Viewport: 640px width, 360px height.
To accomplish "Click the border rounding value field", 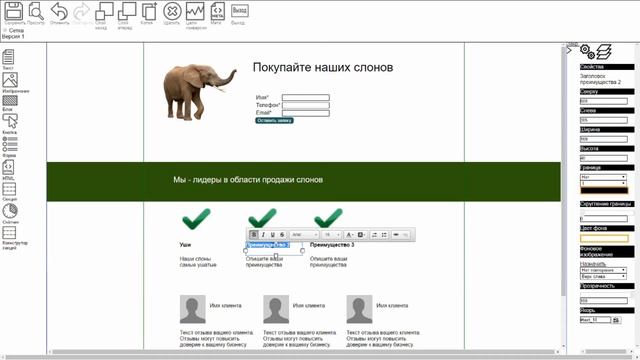I will click(604, 219).
